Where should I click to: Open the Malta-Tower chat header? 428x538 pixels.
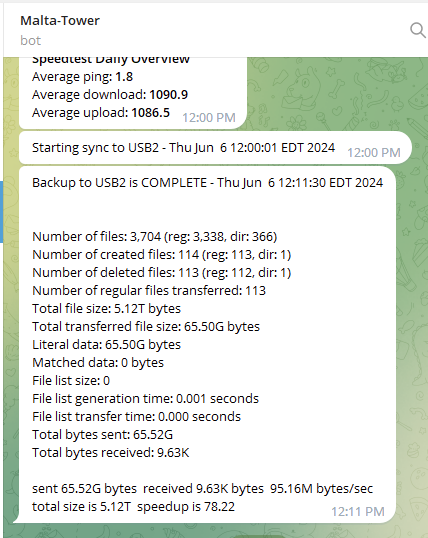click(x=60, y=21)
